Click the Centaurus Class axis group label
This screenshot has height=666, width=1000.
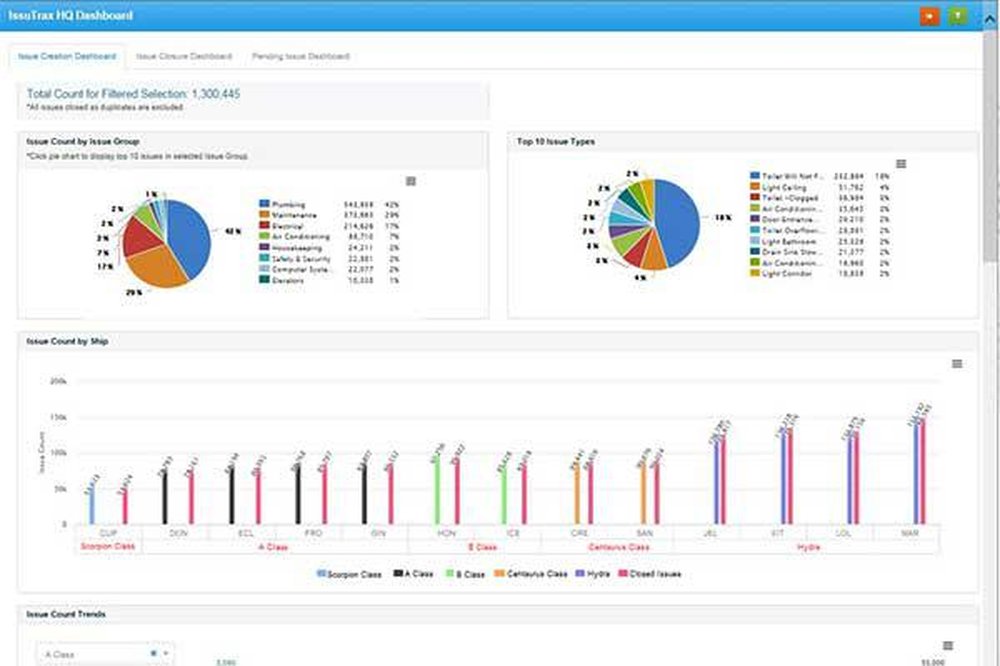tap(619, 547)
